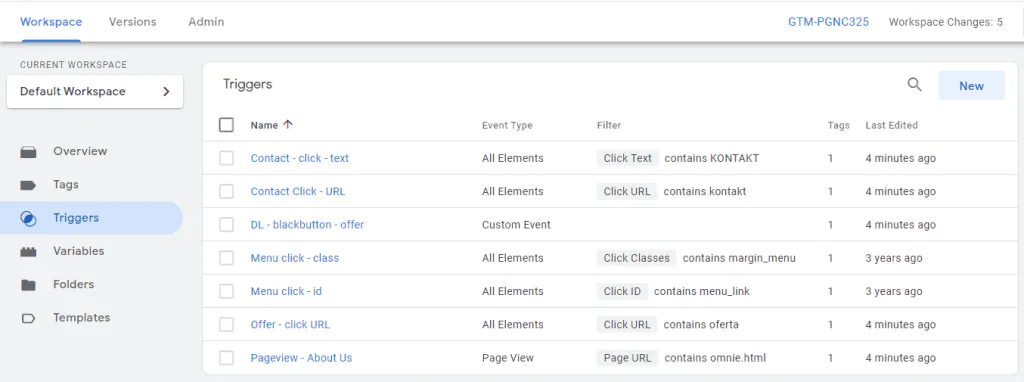Click the Last Edited column header
The width and height of the screenshot is (1024, 382).
coord(891,125)
